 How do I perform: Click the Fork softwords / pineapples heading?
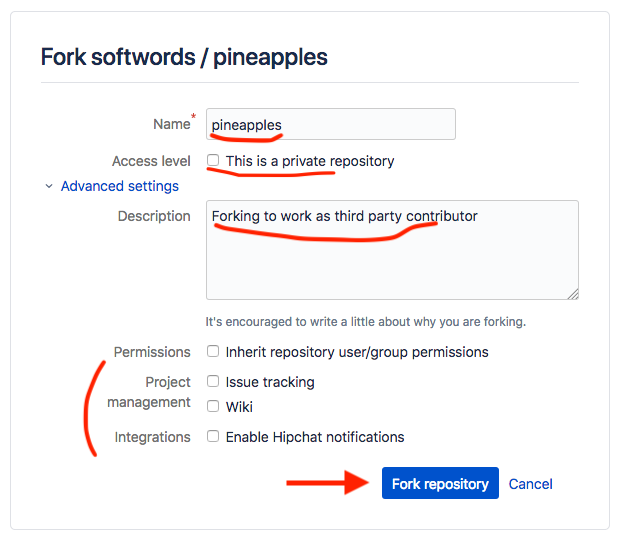click(x=184, y=56)
